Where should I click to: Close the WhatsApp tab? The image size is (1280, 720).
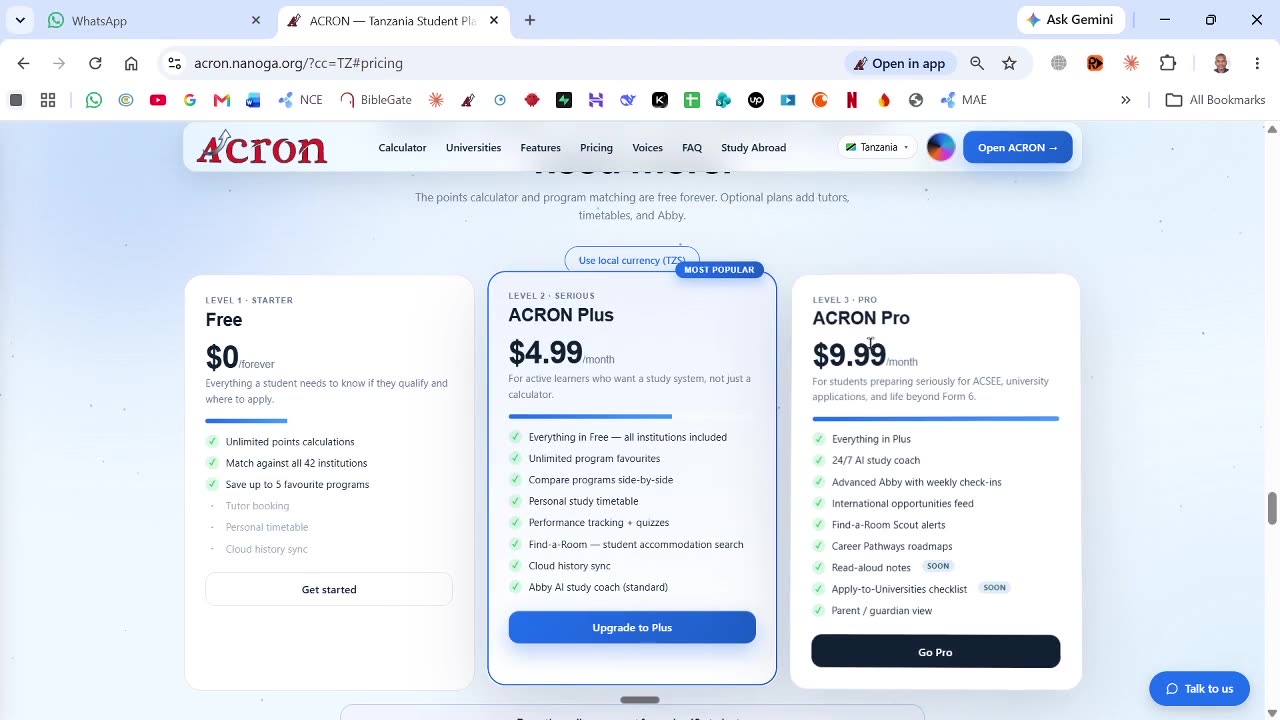click(256, 20)
